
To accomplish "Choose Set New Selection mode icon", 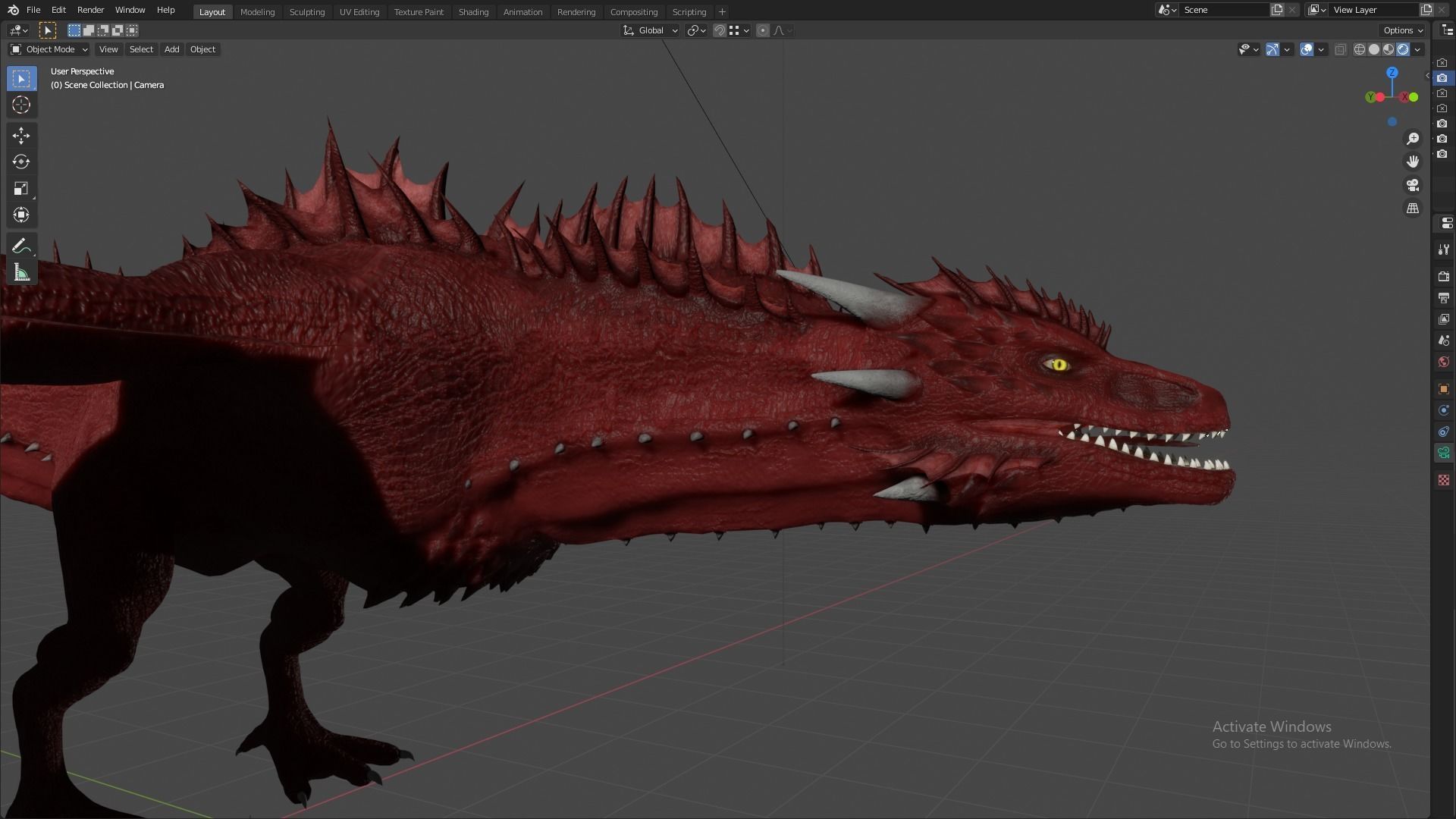I will [74, 30].
